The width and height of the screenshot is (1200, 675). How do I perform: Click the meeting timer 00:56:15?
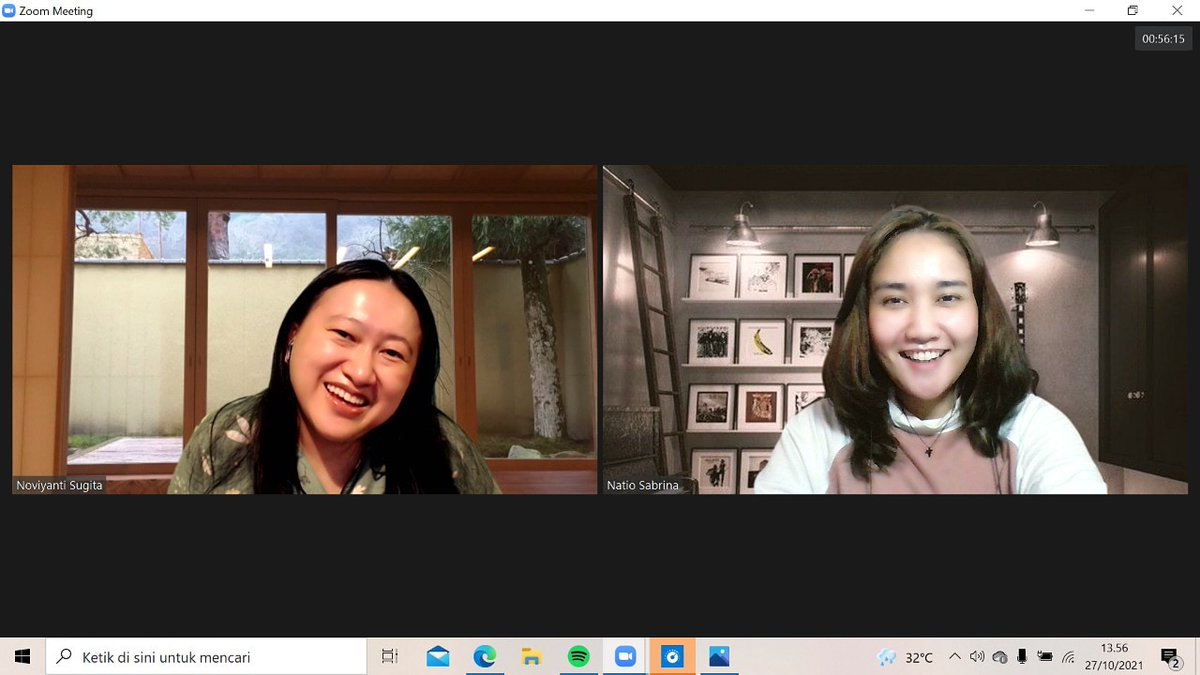(1163, 39)
